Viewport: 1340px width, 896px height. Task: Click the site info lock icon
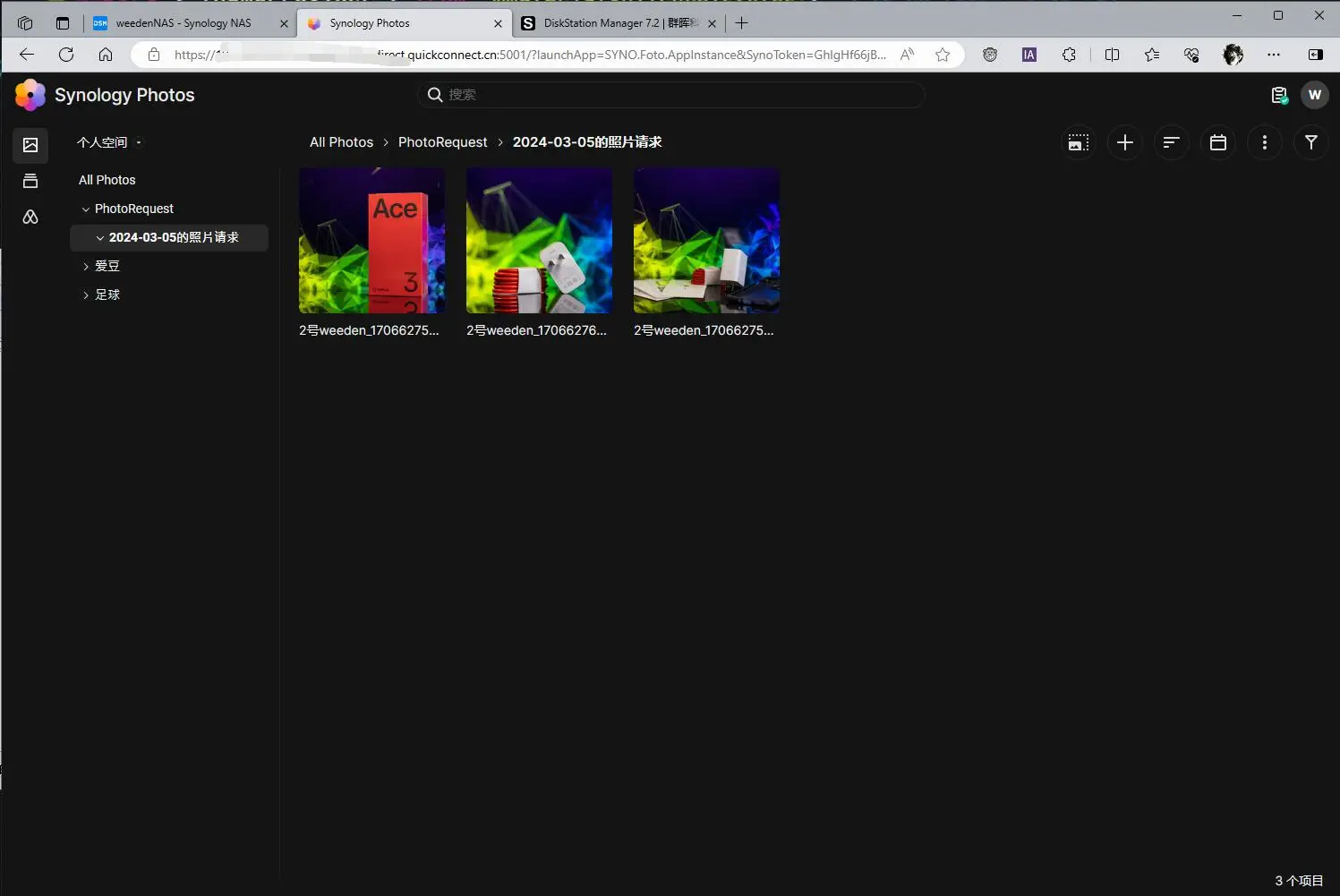(x=154, y=55)
